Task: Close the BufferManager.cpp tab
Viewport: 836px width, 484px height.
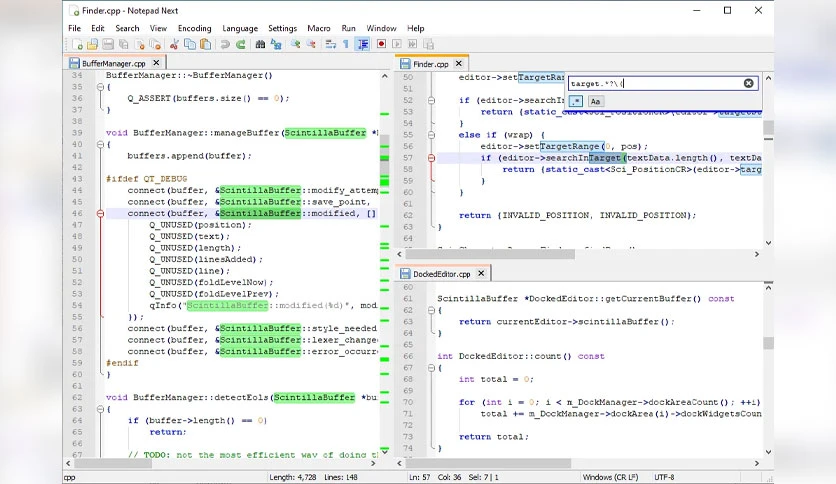Action: tap(156, 63)
